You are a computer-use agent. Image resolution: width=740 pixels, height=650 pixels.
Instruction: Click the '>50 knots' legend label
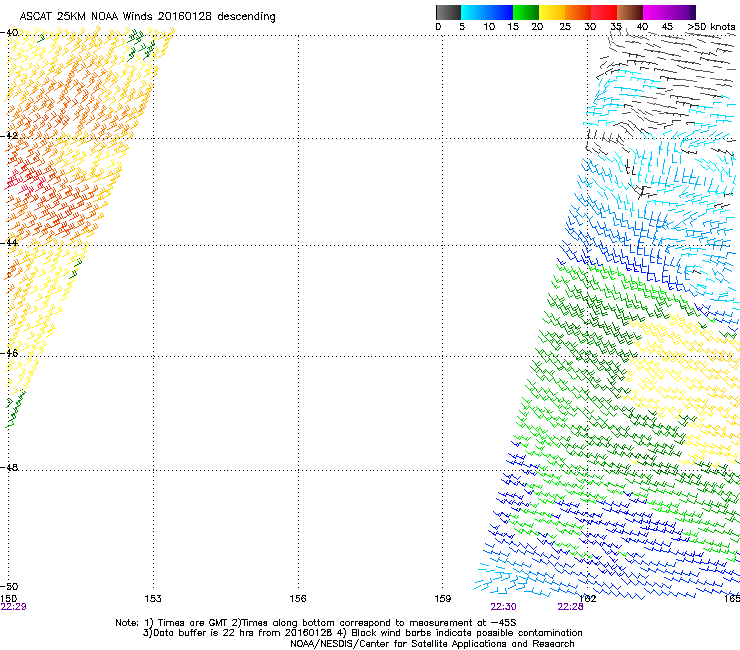click(711, 27)
